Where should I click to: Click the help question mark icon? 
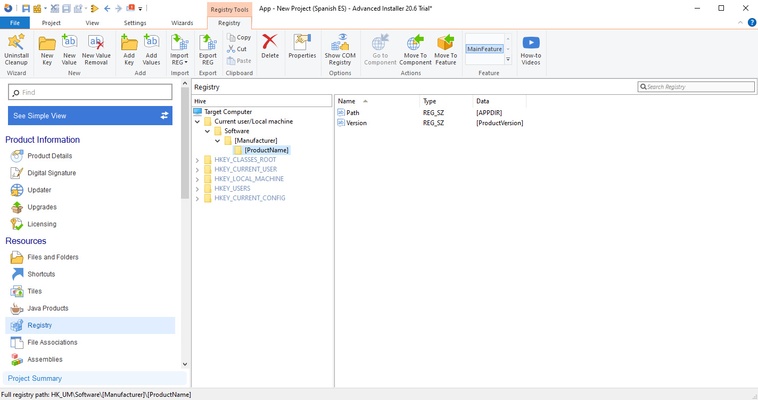point(752,22)
